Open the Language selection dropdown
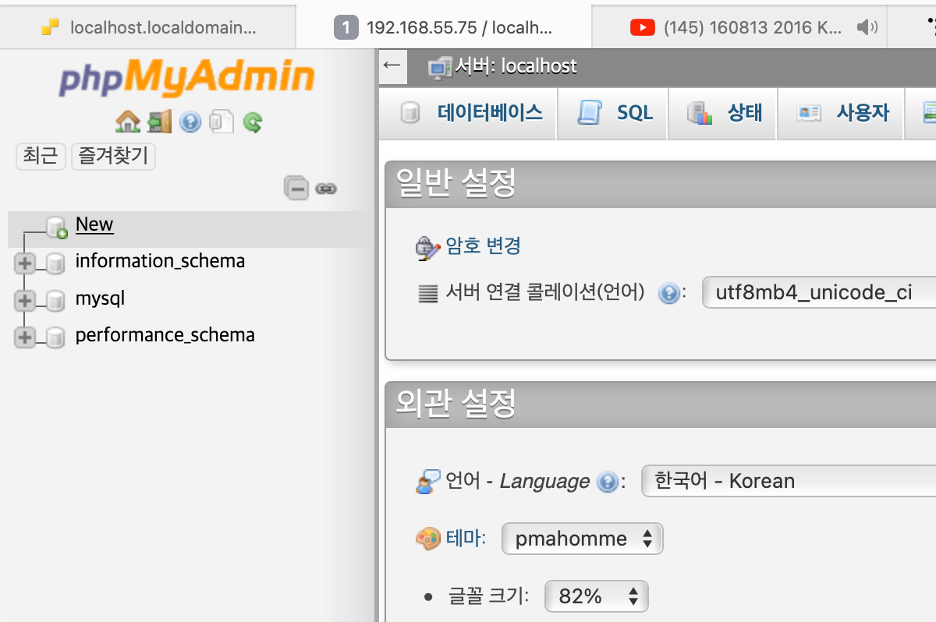936x622 pixels. click(x=789, y=481)
